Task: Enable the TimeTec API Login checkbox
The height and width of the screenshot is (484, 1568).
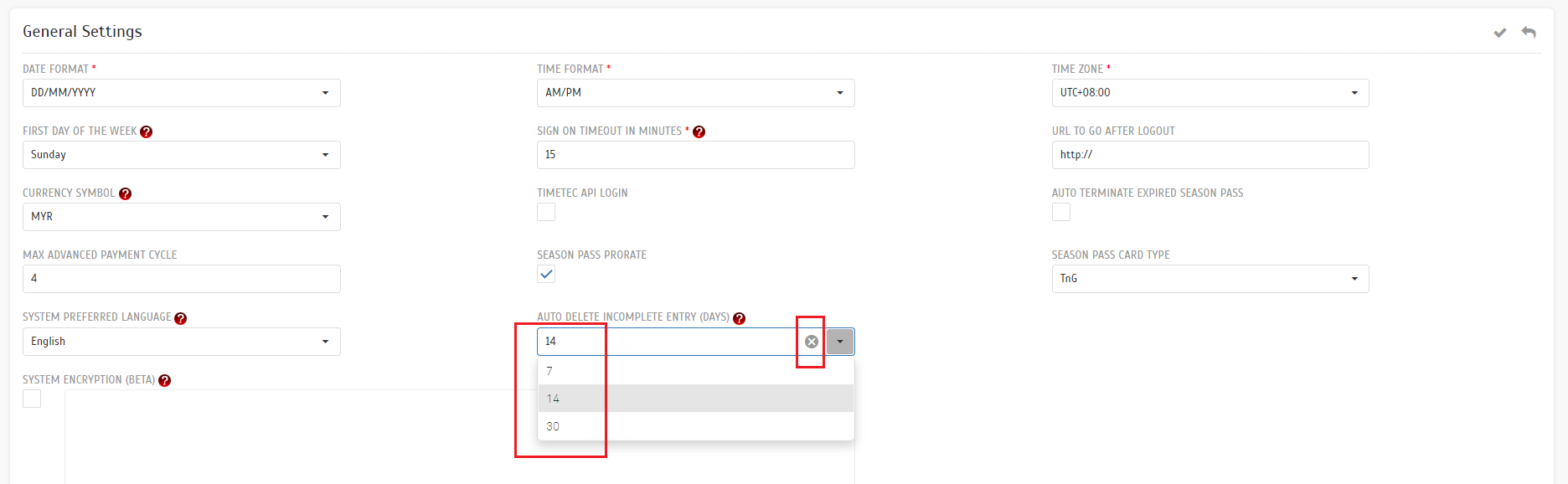Action: pos(546,212)
